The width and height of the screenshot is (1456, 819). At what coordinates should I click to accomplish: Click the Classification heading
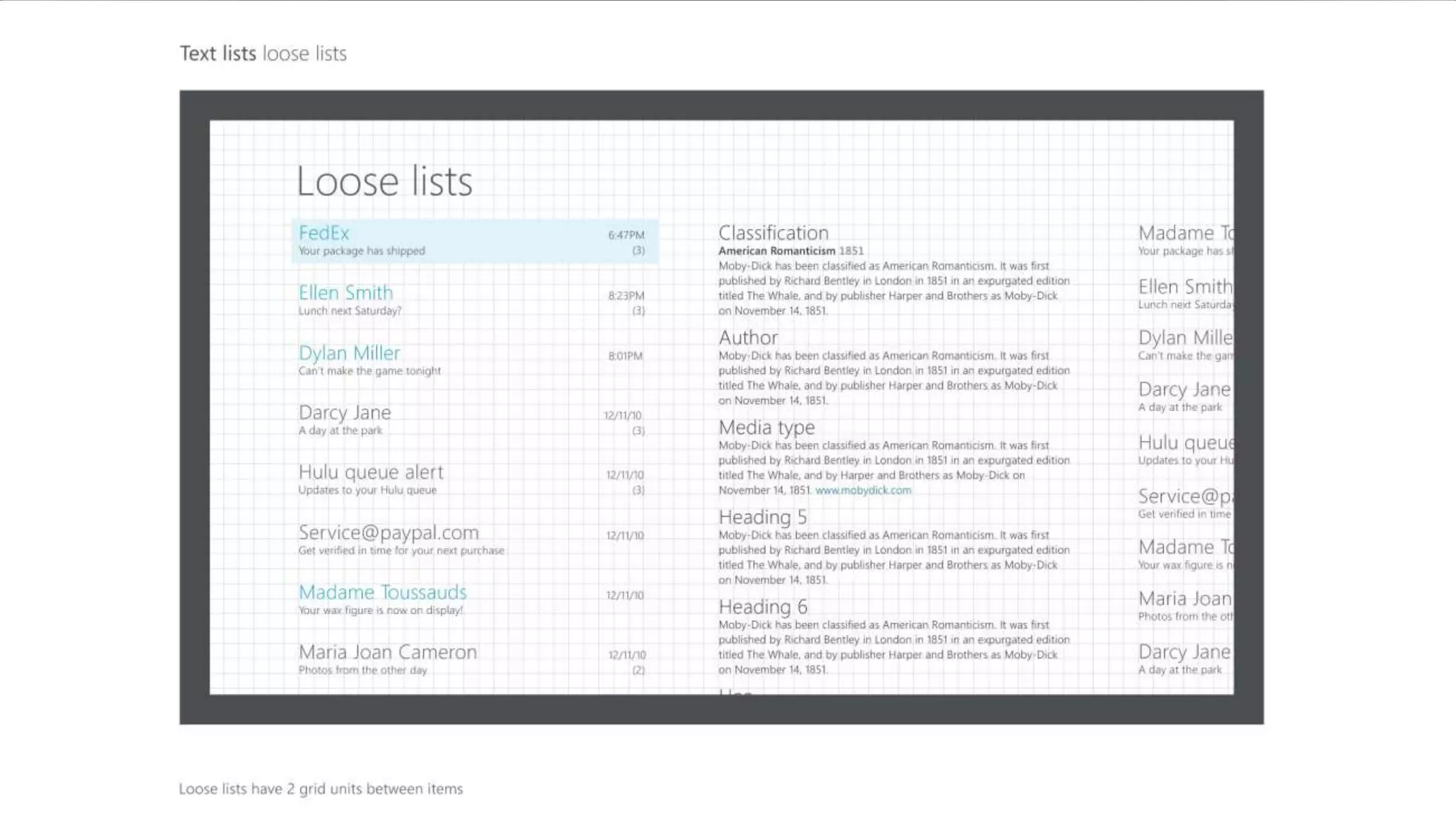pyautogui.click(x=773, y=233)
